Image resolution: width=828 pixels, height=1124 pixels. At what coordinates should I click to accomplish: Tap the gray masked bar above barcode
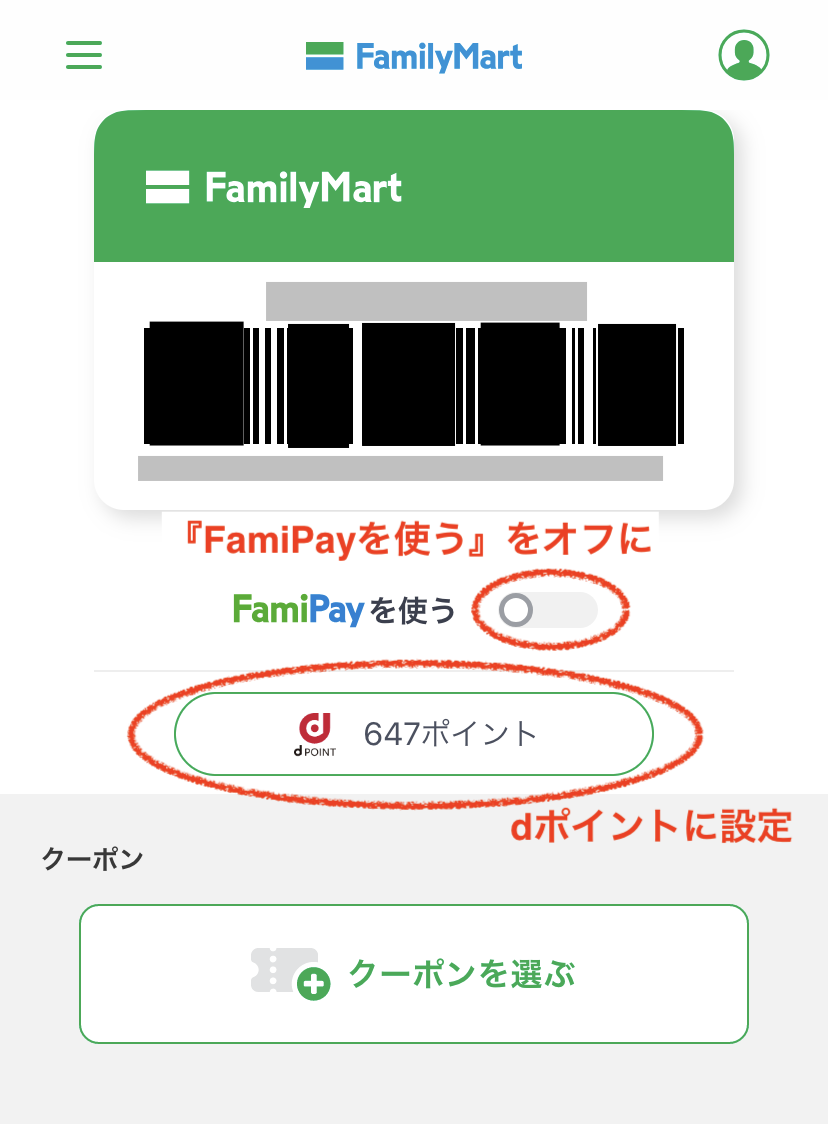click(x=427, y=301)
